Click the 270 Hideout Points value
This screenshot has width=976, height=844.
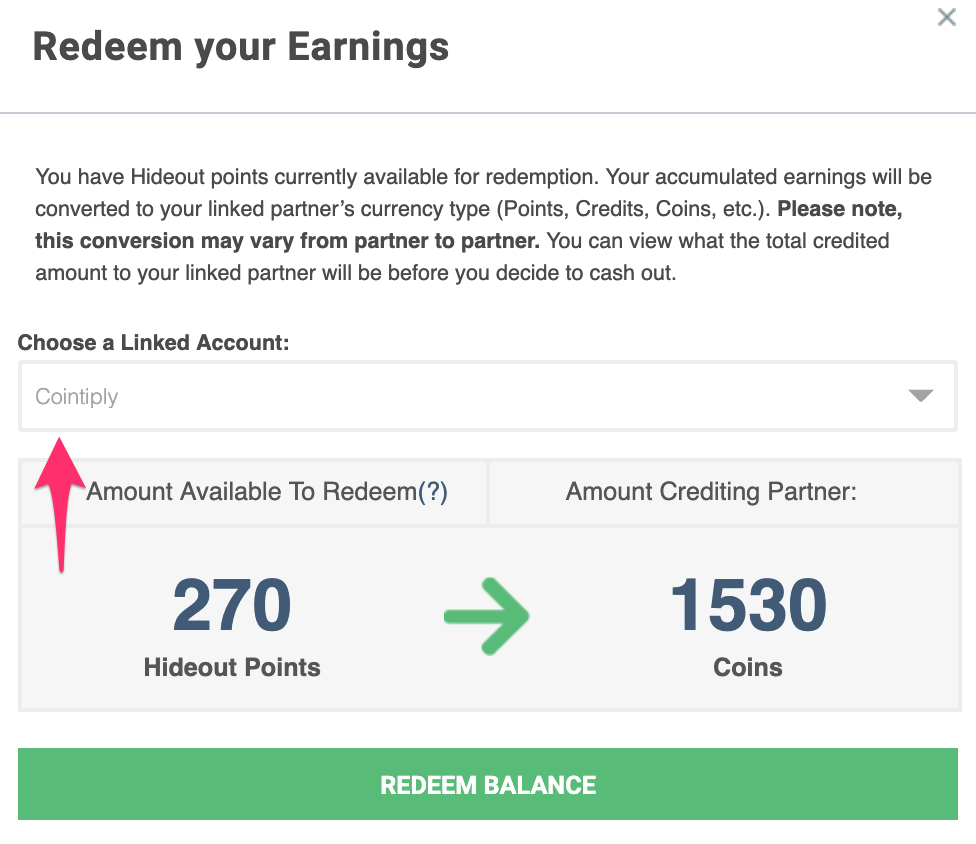point(231,604)
